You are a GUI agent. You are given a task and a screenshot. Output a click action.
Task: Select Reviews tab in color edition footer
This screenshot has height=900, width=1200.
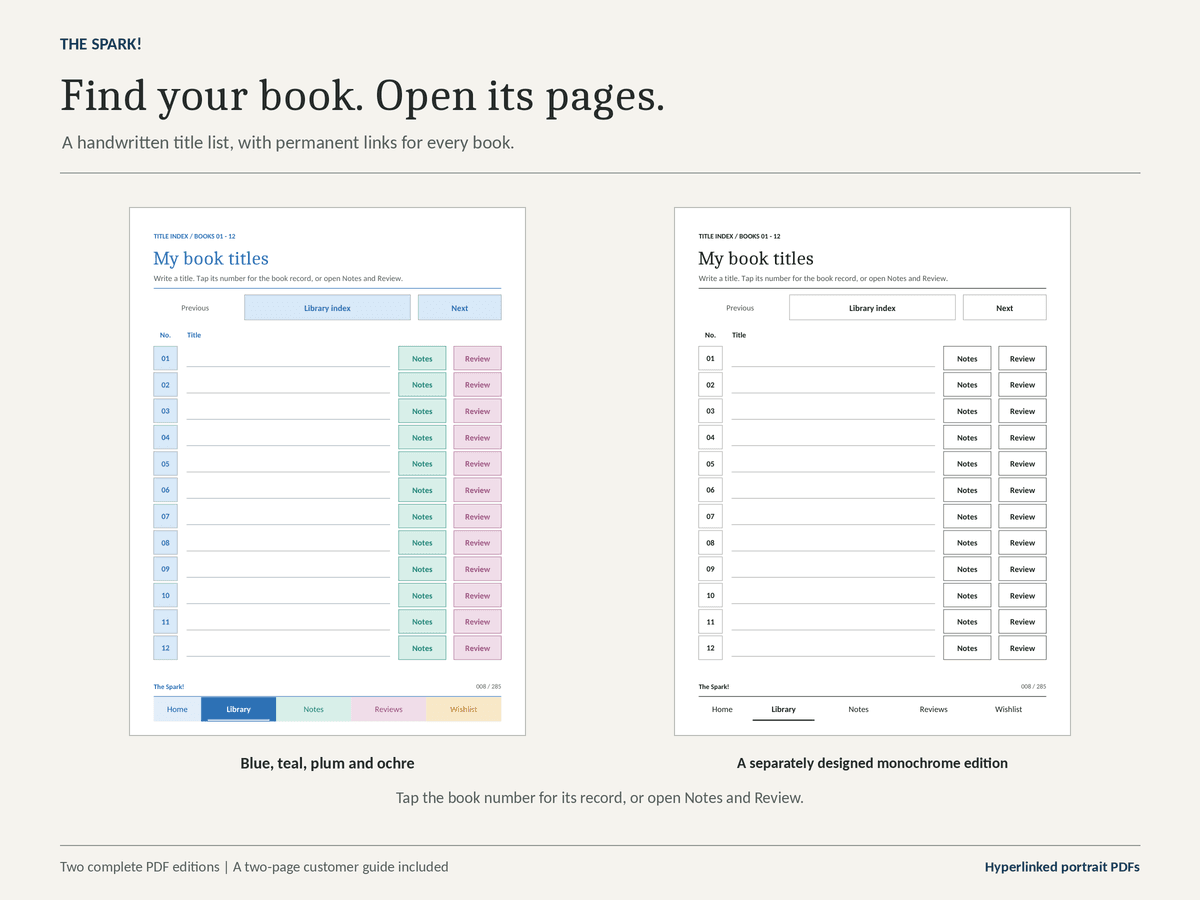click(388, 709)
